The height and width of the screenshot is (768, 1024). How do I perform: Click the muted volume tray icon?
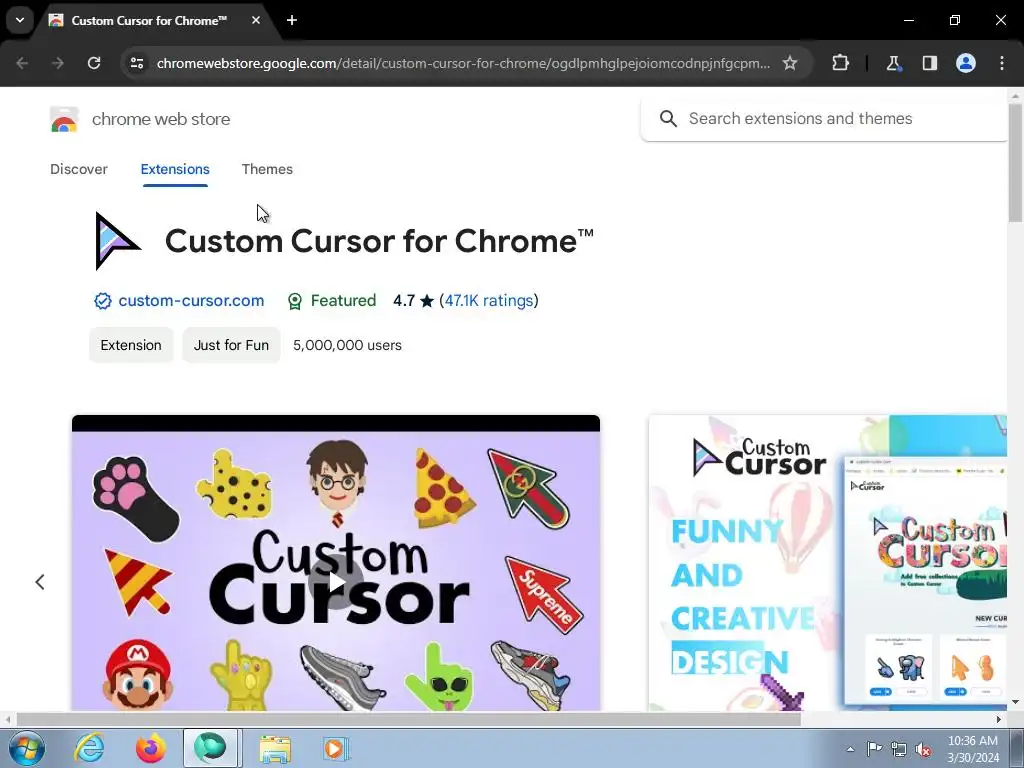[x=923, y=750]
